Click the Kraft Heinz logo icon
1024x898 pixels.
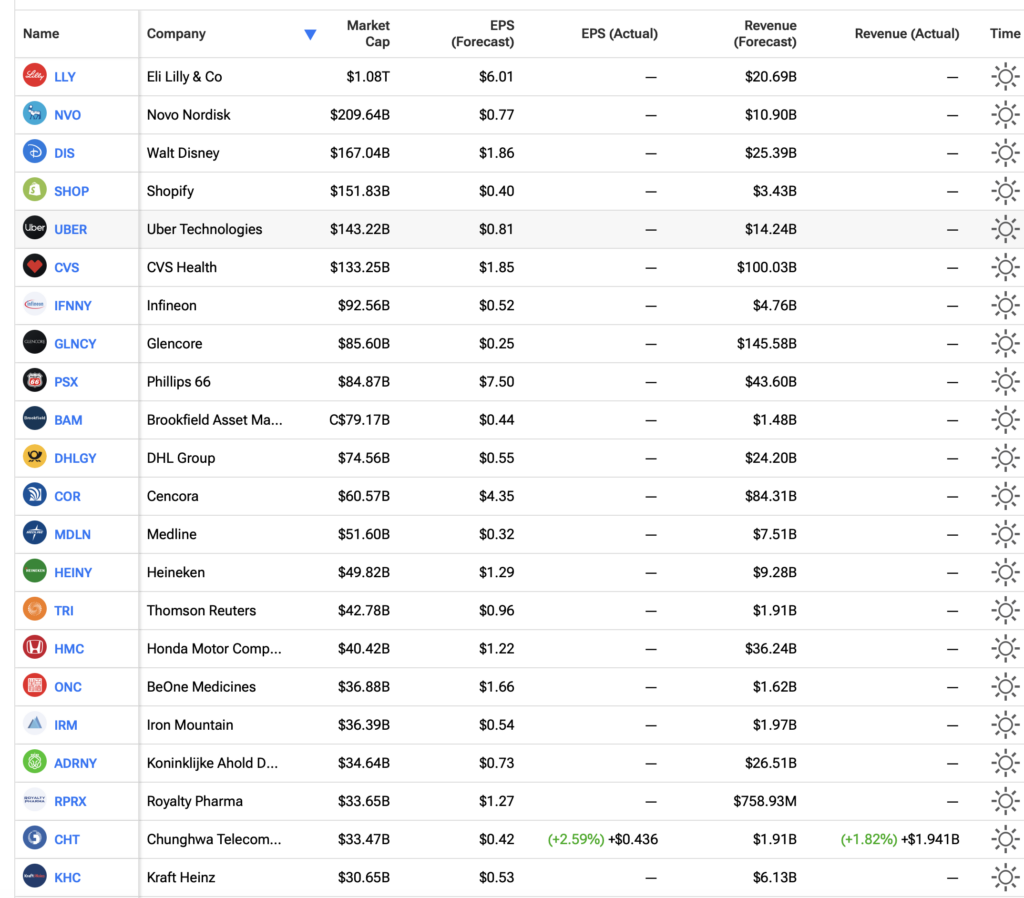(35, 876)
